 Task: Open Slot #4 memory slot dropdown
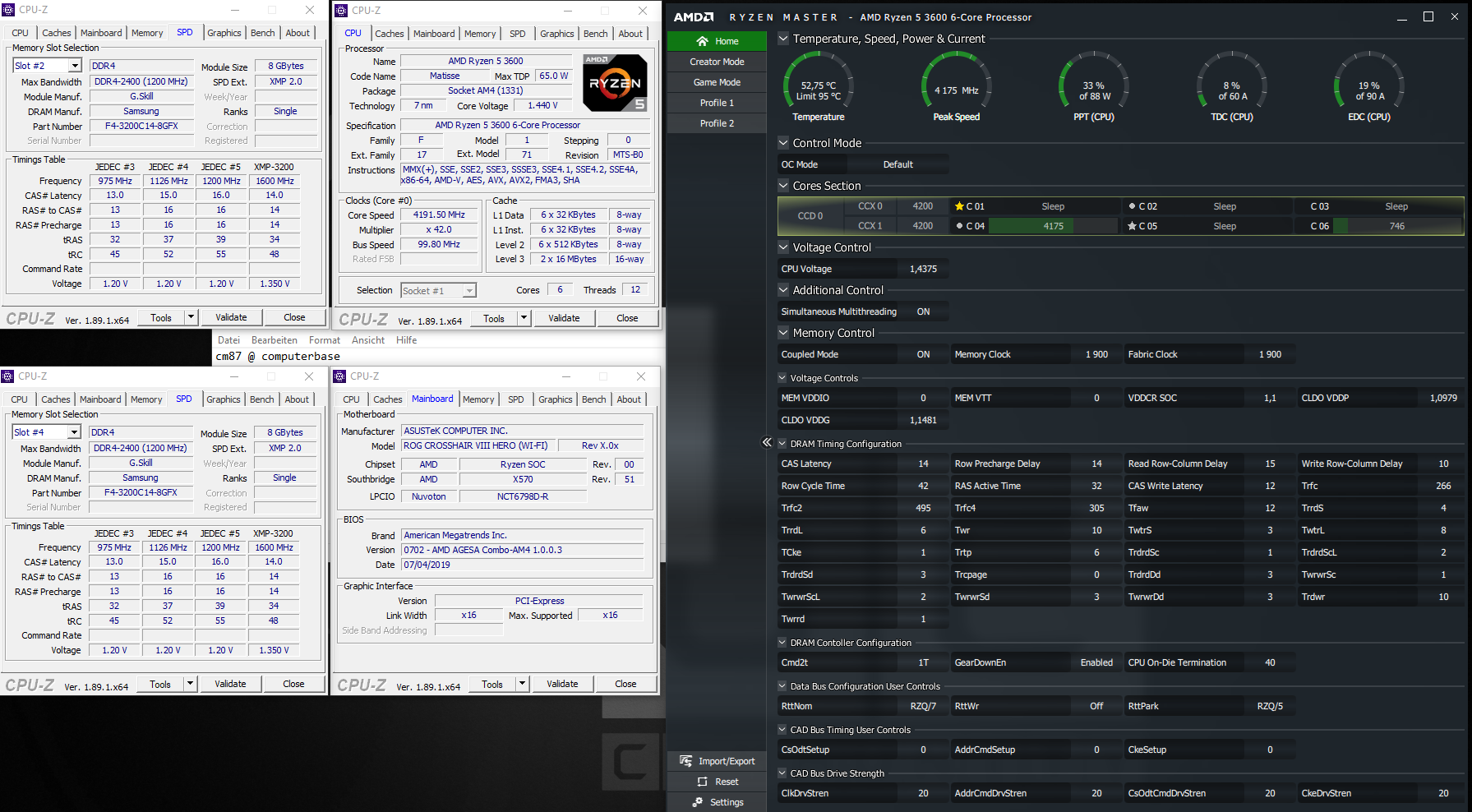click(x=73, y=432)
